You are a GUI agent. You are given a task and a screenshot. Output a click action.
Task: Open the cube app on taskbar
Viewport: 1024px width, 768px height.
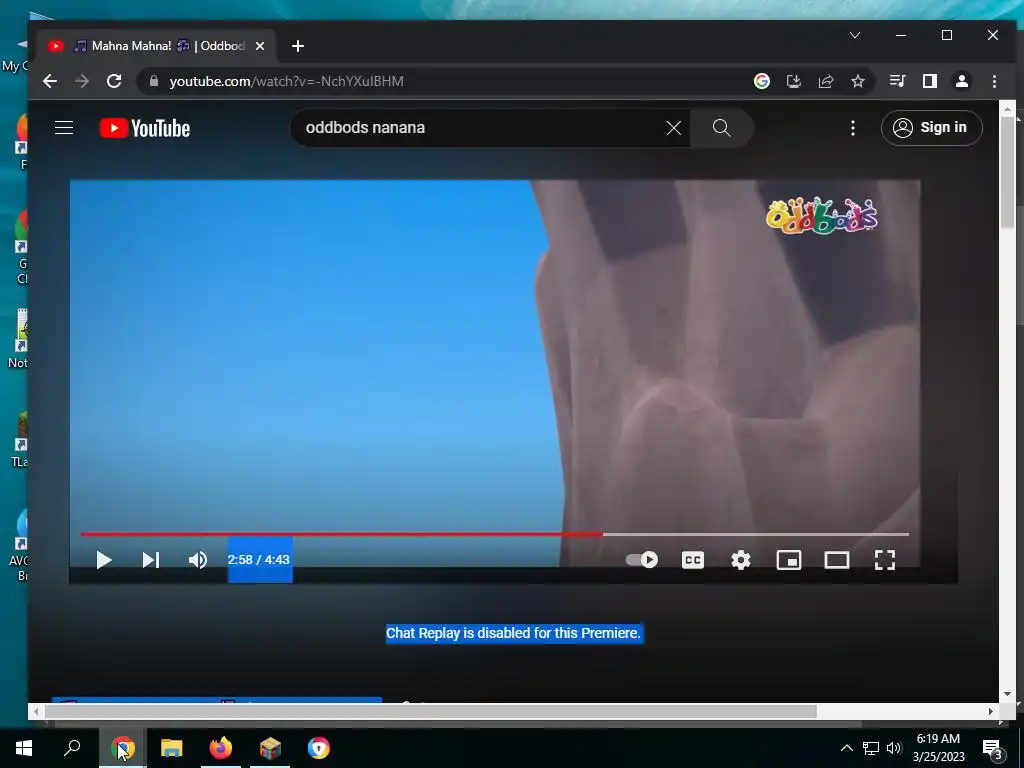click(x=270, y=748)
